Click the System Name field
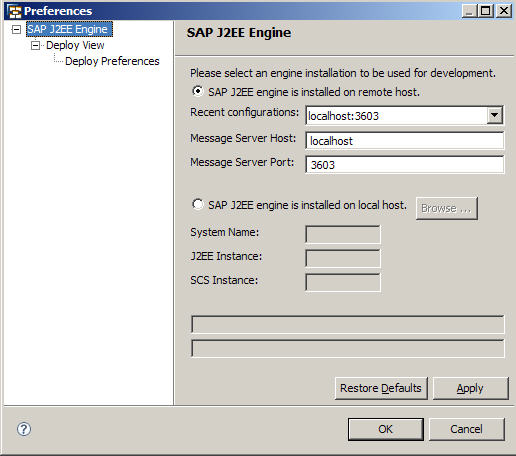This screenshot has width=516, height=456. (343, 234)
